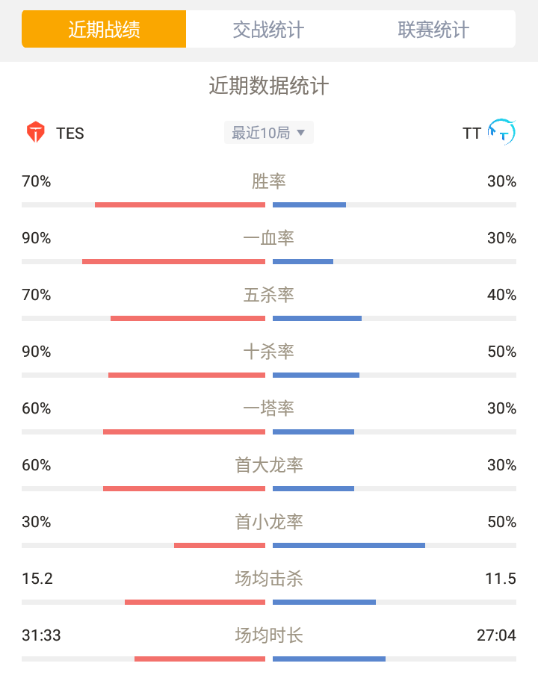The height and width of the screenshot is (676, 538).
Task: Click the 十杀率 stat label
Action: (269, 351)
